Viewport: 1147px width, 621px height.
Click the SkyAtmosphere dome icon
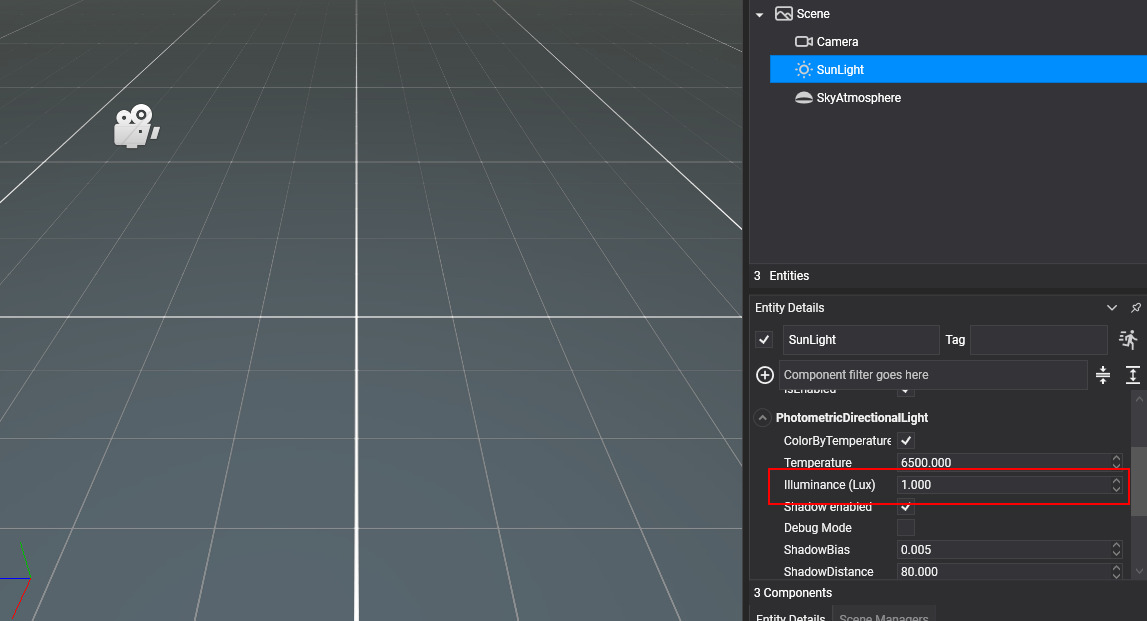(x=803, y=98)
